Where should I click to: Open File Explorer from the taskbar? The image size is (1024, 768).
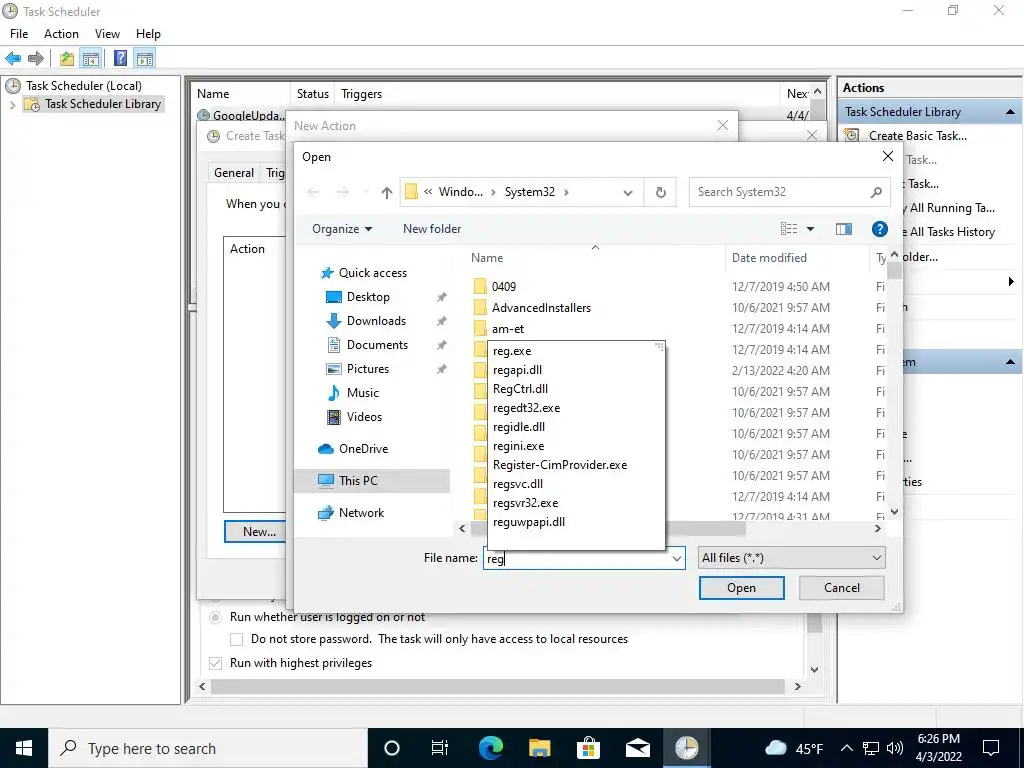(539, 748)
